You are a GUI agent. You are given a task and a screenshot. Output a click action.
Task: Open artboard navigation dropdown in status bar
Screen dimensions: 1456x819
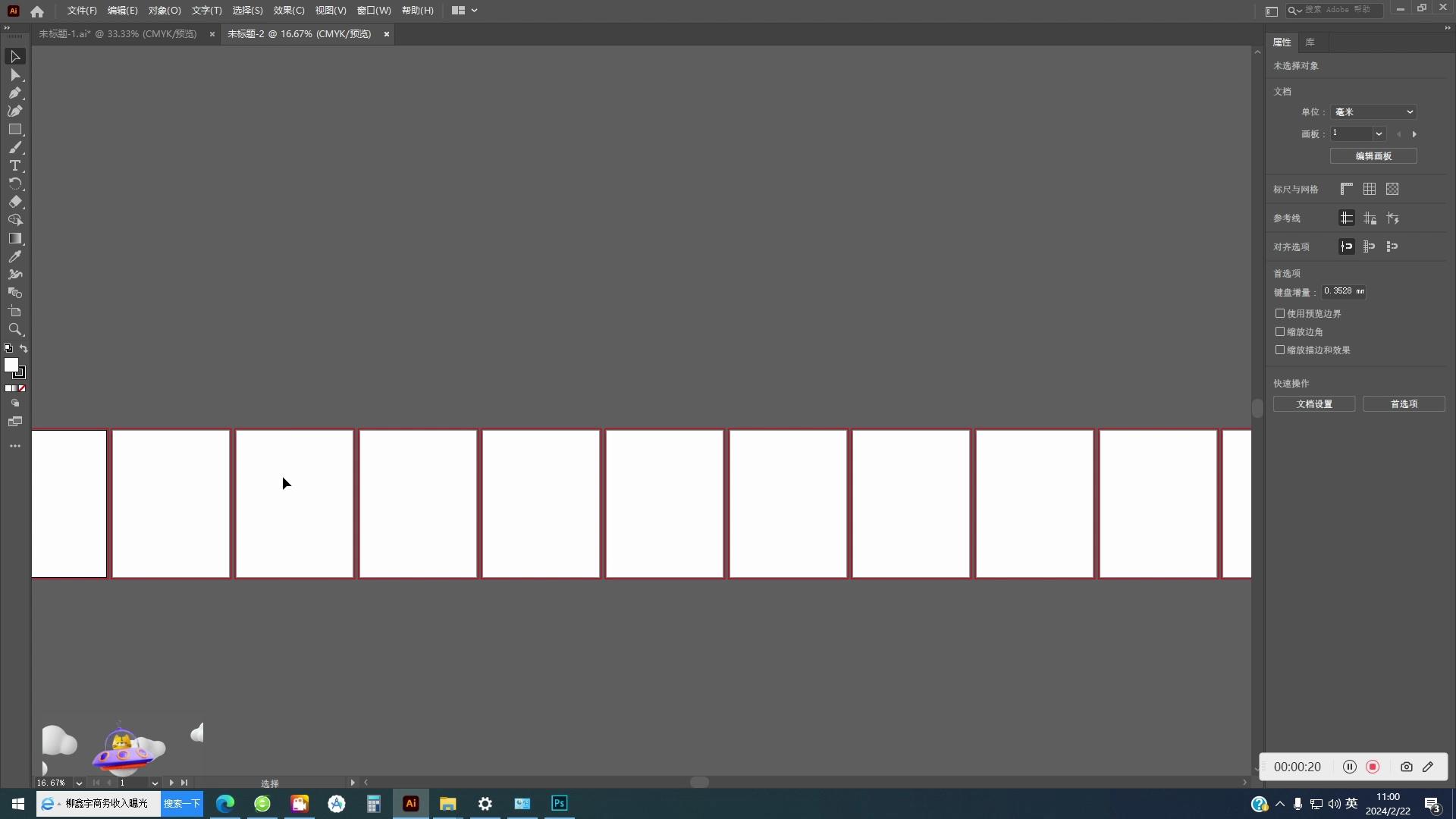155,783
